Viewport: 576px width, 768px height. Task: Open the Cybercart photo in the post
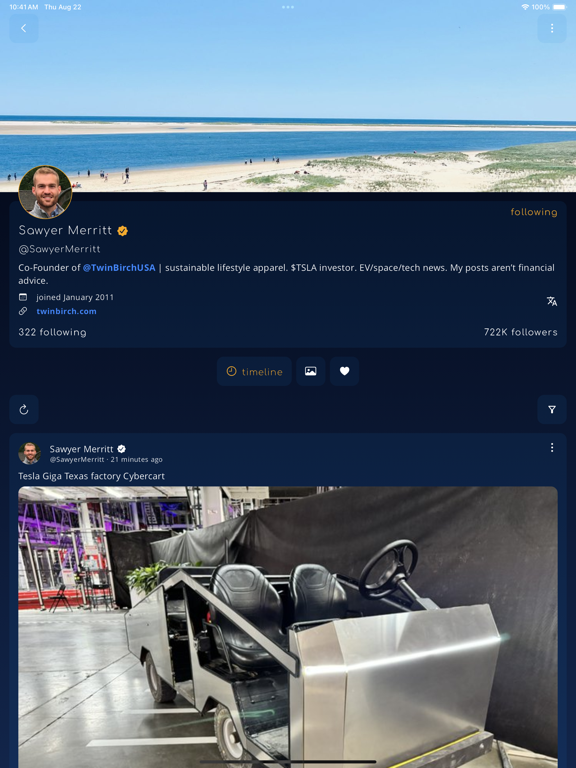click(288, 627)
